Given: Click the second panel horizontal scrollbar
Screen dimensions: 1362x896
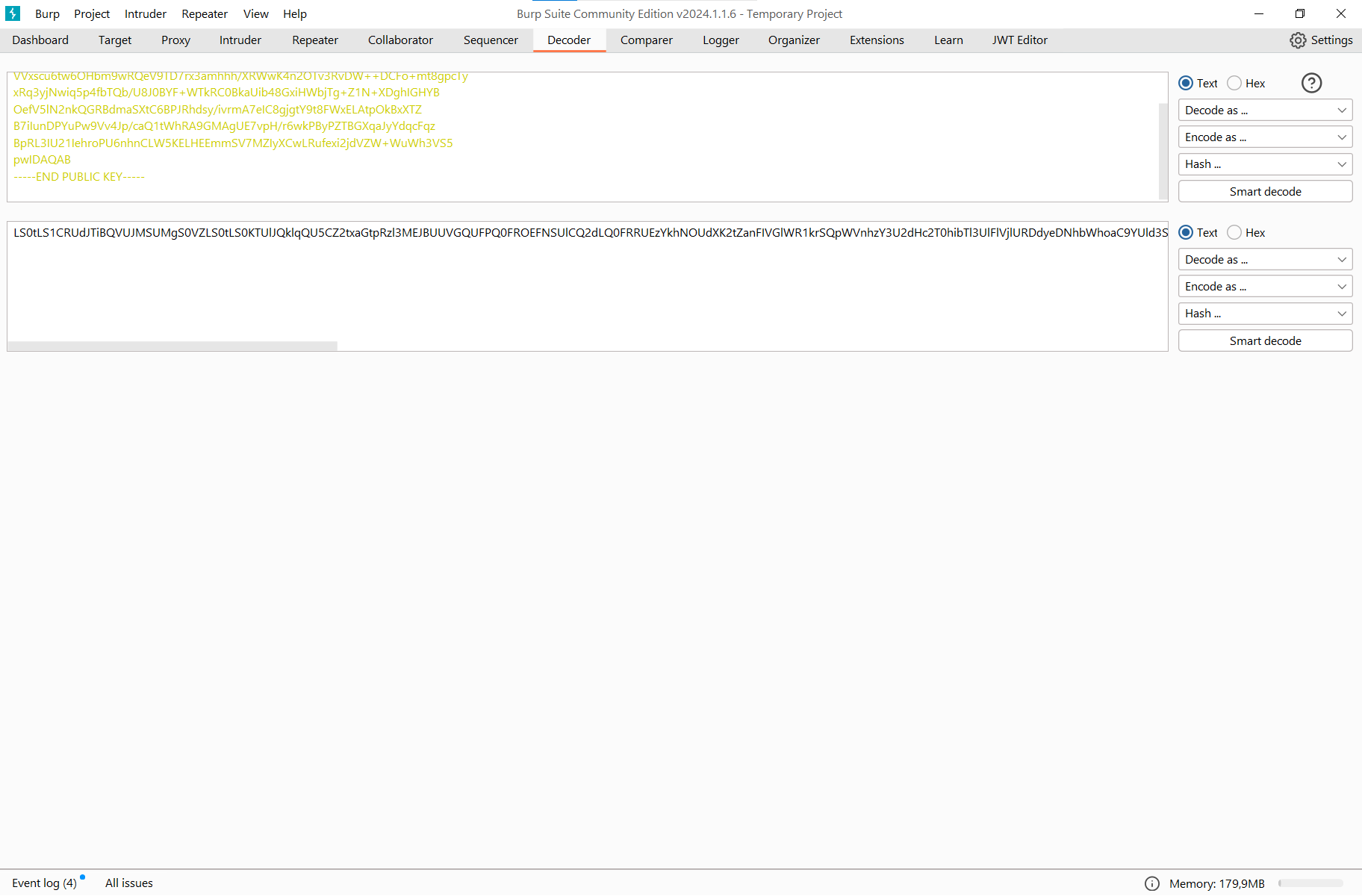Looking at the screenshot, I should (172, 346).
